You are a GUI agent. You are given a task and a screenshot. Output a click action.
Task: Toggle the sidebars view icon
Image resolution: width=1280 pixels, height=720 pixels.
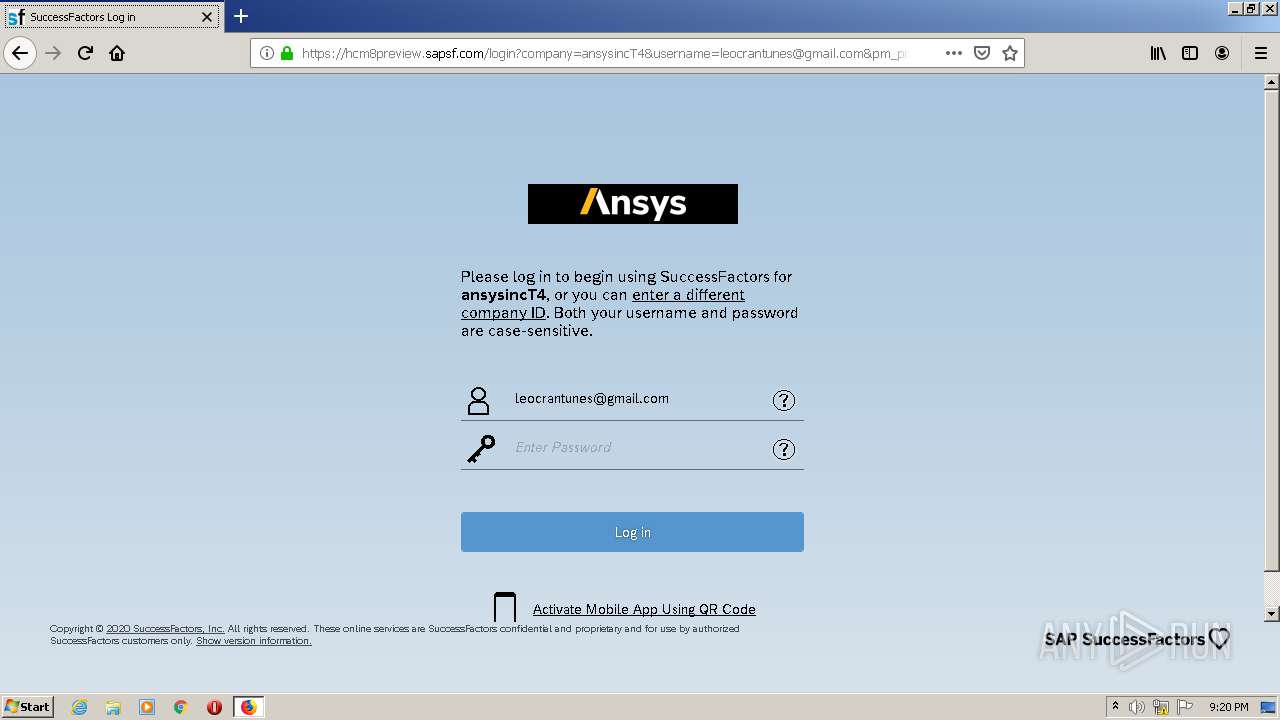pyautogui.click(x=1190, y=53)
